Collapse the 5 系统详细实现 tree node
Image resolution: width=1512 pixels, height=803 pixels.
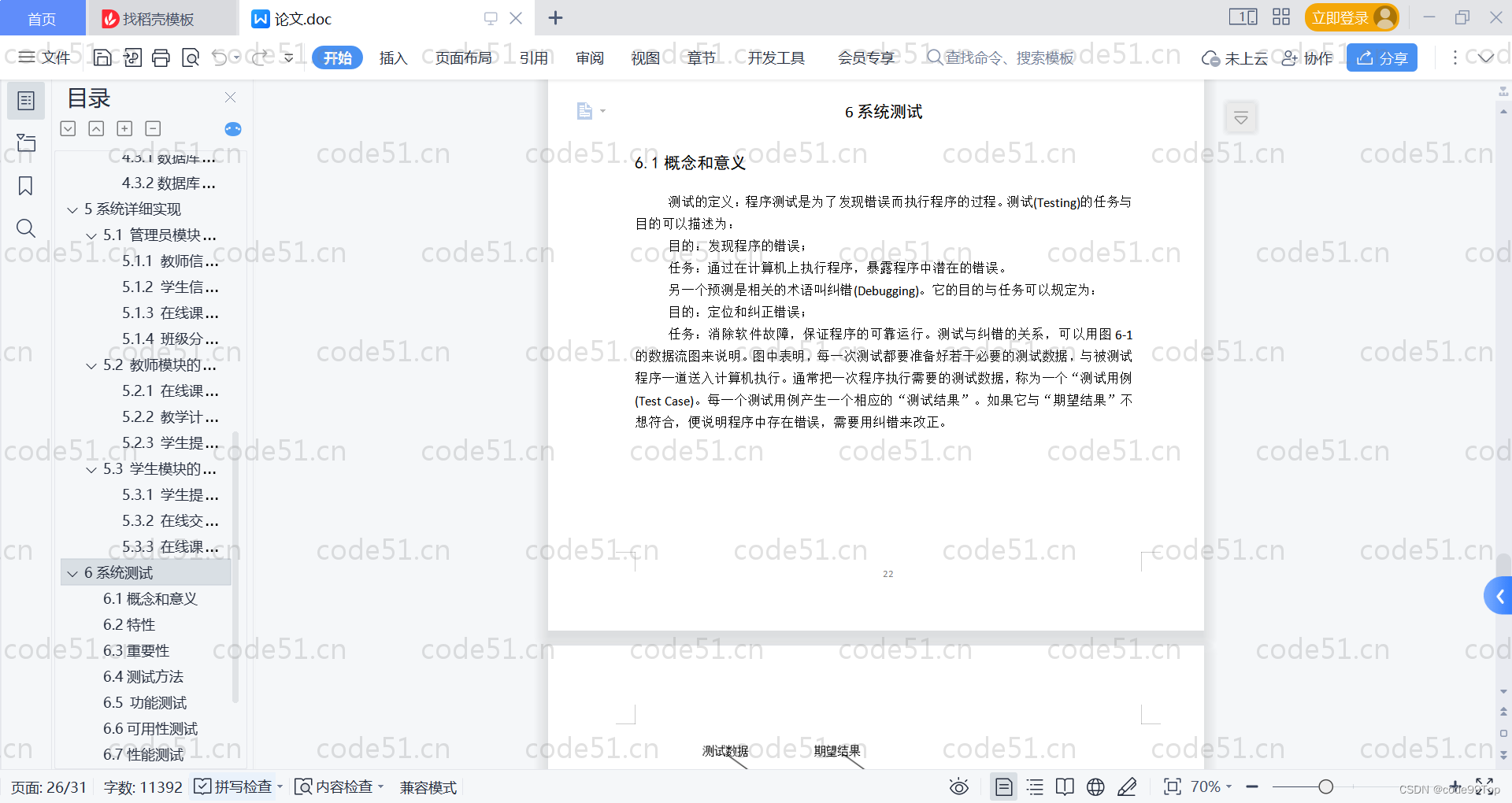[x=72, y=209]
